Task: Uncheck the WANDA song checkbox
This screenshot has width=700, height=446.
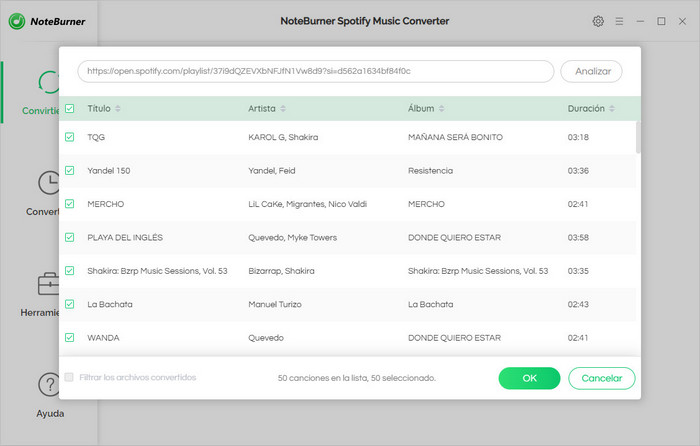Action: click(70, 338)
